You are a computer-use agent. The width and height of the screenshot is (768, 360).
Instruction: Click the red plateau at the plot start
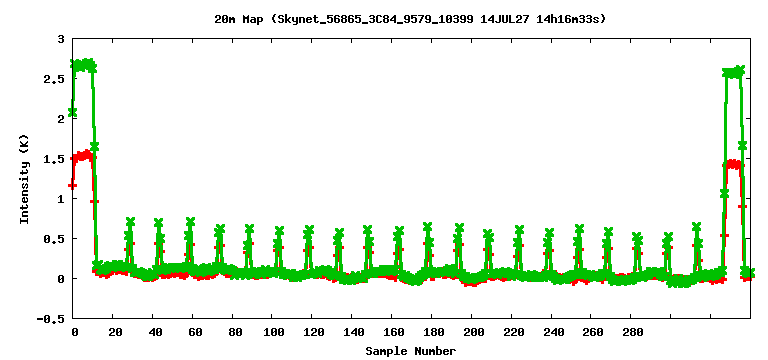pos(82,156)
